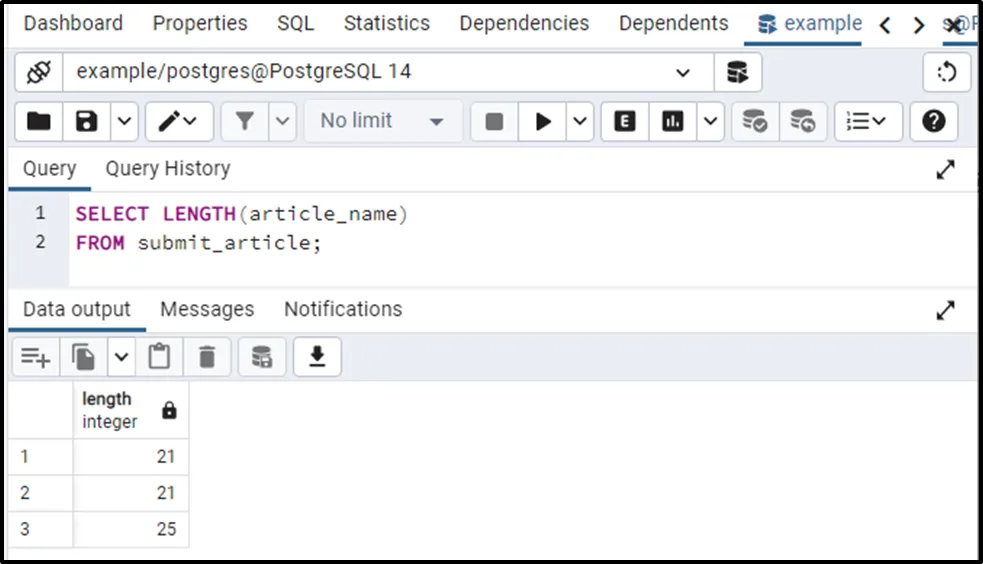Click the Stop query square button
Screen dimensions: 983x564
click(494, 121)
